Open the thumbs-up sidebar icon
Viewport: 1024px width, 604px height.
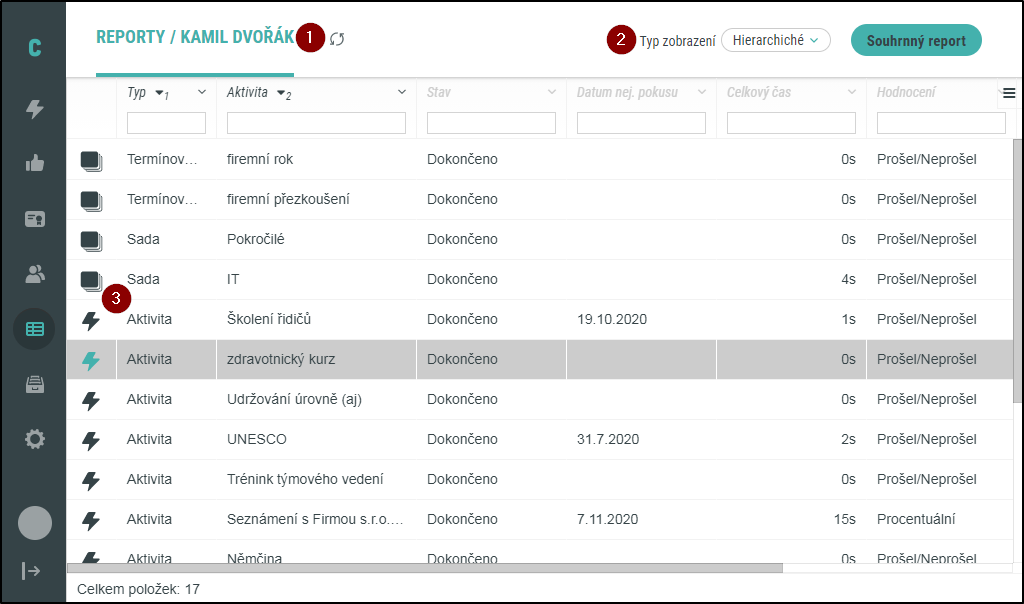35,163
